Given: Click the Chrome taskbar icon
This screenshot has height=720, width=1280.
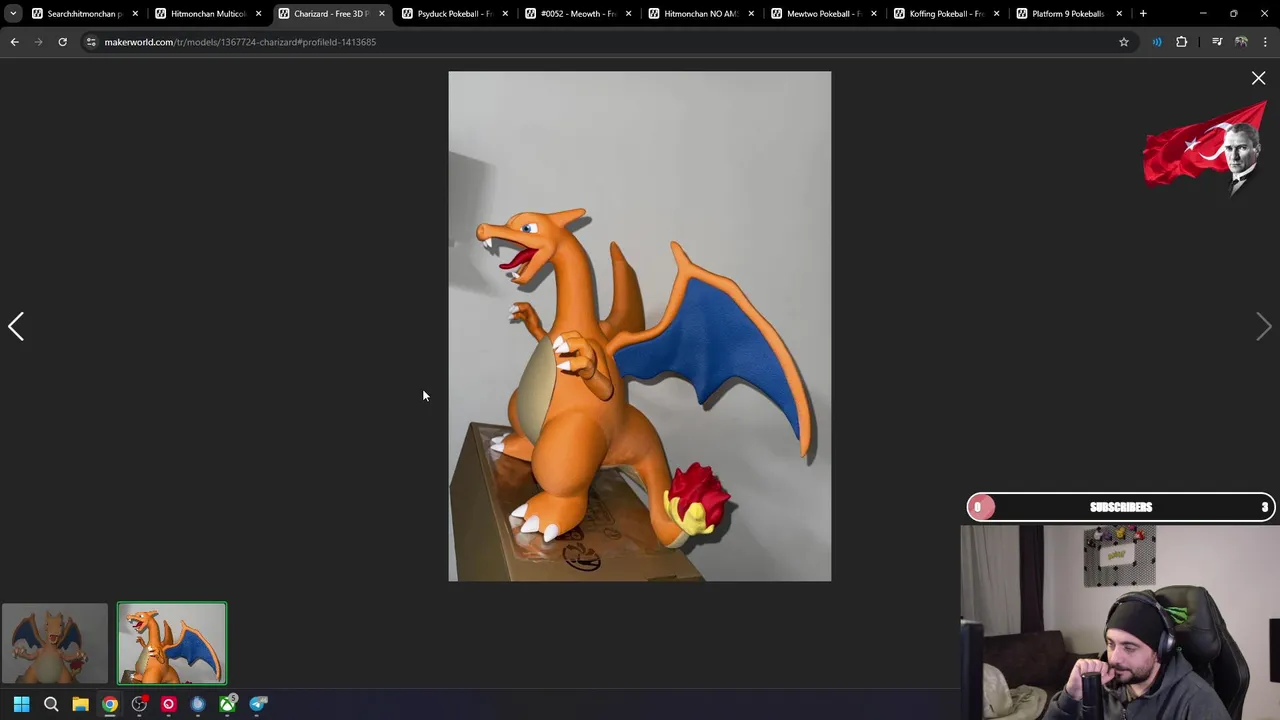Looking at the screenshot, I should pos(110,704).
